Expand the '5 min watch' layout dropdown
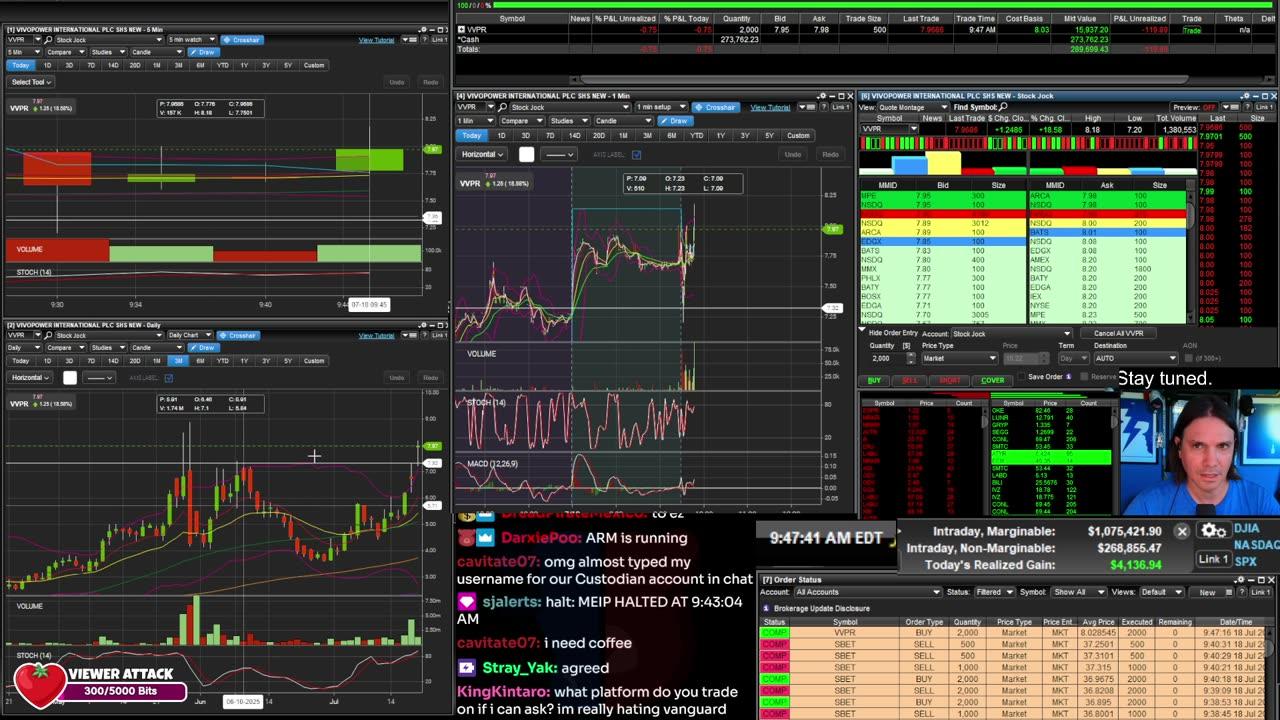Viewport: 1280px width, 720px height. coord(191,40)
